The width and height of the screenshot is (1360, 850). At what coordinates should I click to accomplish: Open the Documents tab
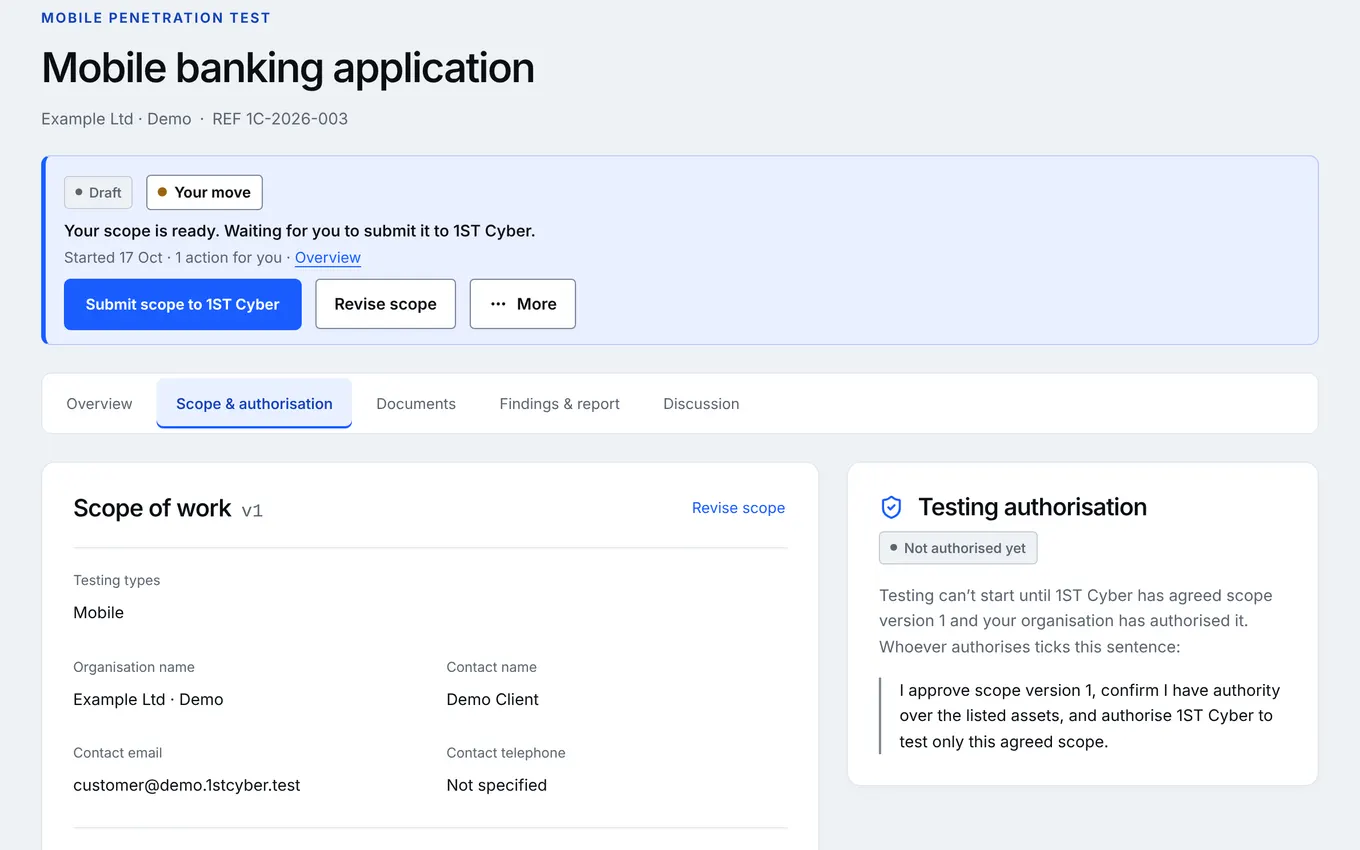[416, 404]
